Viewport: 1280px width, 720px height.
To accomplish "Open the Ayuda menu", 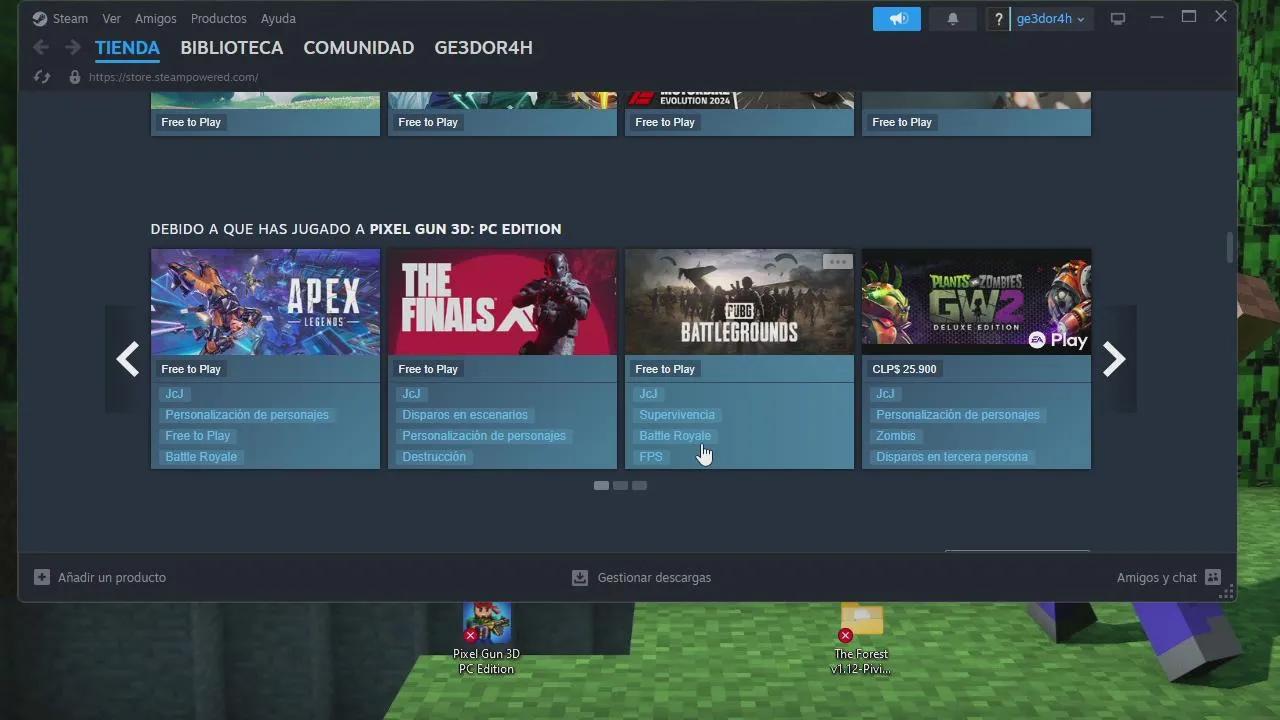I will click(x=278, y=18).
